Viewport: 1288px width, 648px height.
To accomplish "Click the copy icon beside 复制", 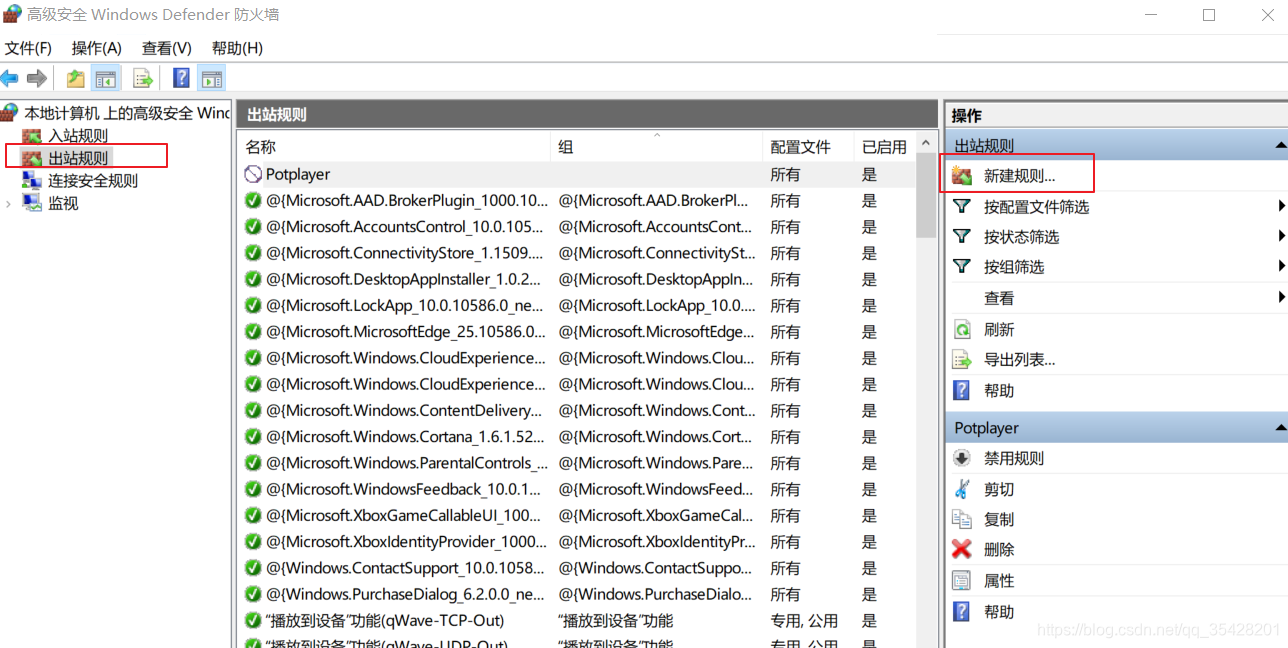I will tap(962, 519).
